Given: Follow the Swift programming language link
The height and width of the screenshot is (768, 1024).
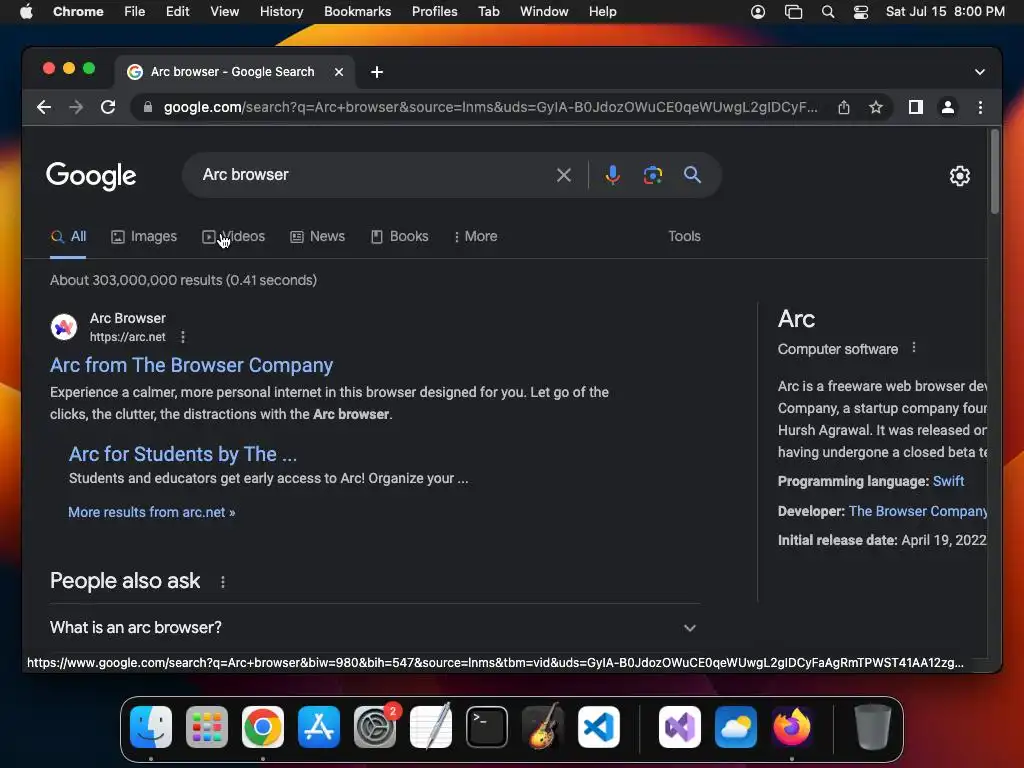Looking at the screenshot, I should pos(948,481).
